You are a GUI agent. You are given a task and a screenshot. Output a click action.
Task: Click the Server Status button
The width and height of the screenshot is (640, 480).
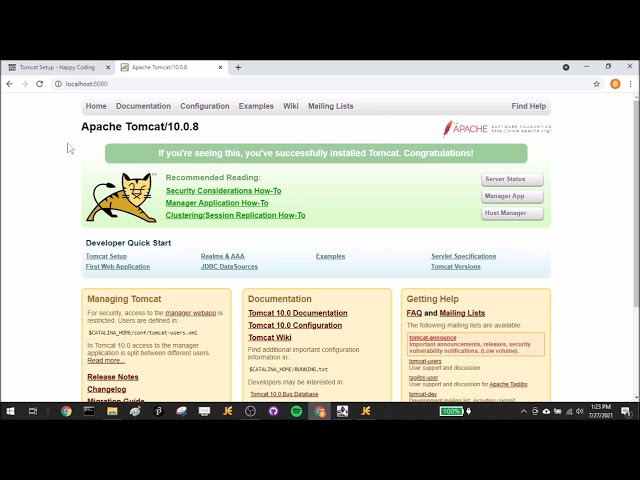tap(512, 179)
